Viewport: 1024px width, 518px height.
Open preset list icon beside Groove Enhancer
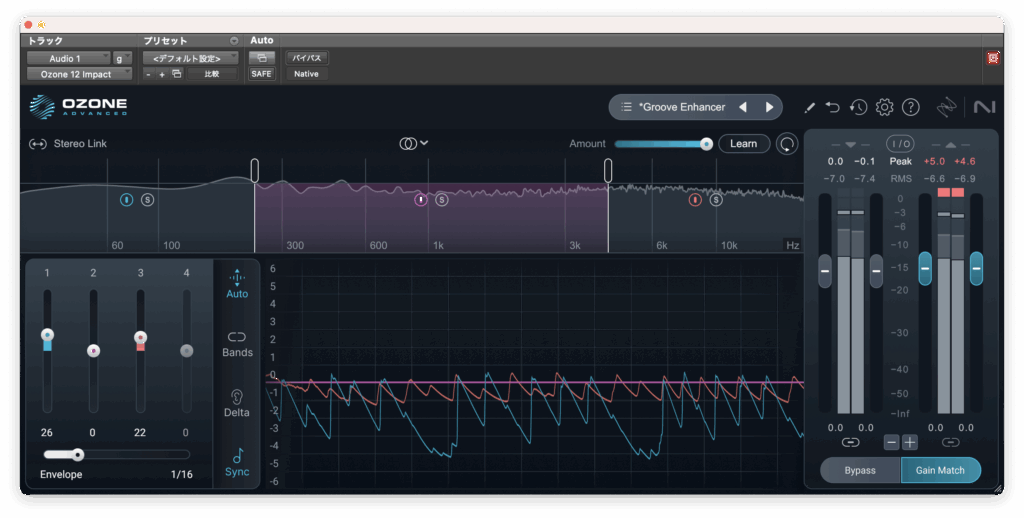coord(626,107)
